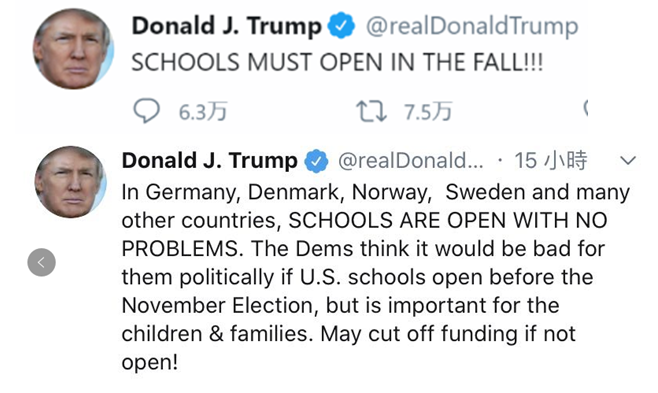This screenshot has width=658, height=393.
Task: Click the retweet arrows icon
Action: point(371,112)
